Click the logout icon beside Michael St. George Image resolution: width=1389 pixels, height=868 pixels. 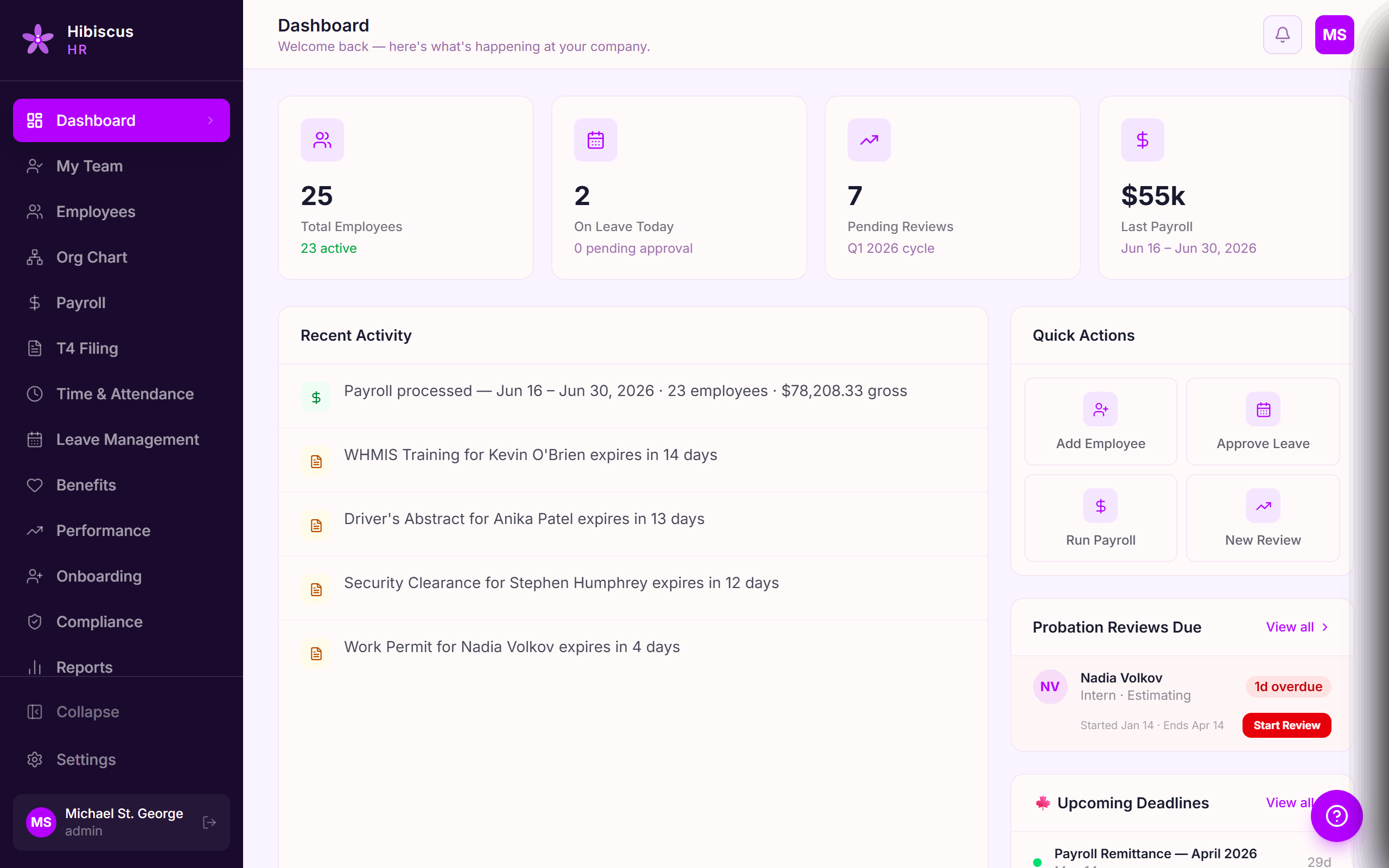[209, 822]
